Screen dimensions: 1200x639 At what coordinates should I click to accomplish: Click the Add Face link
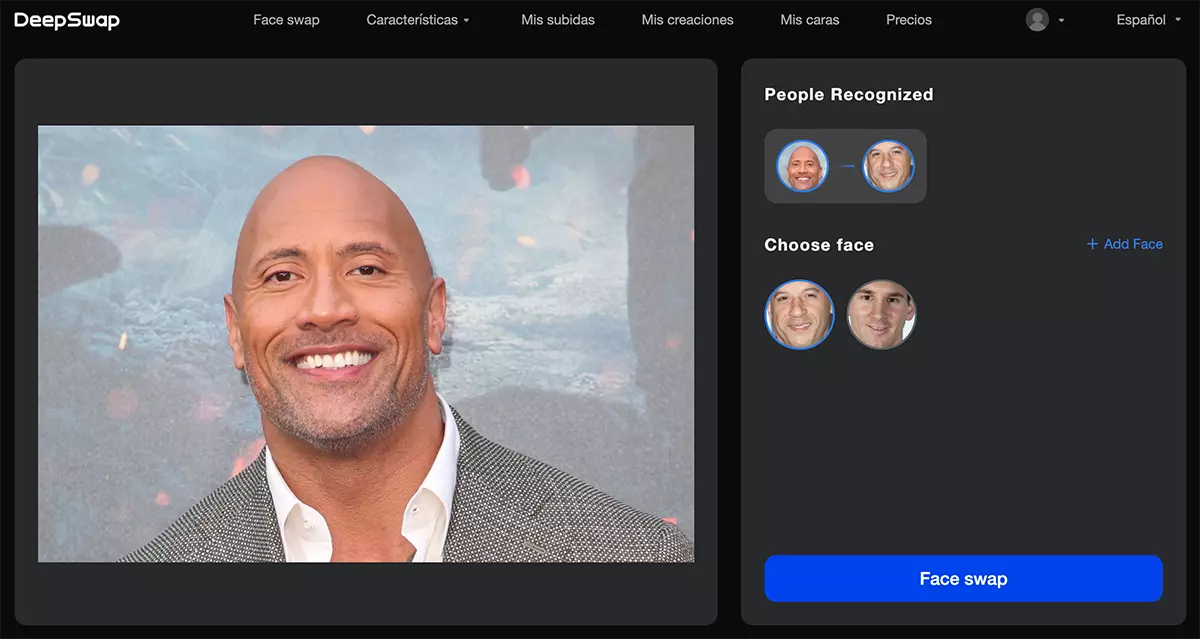point(1131,243)
